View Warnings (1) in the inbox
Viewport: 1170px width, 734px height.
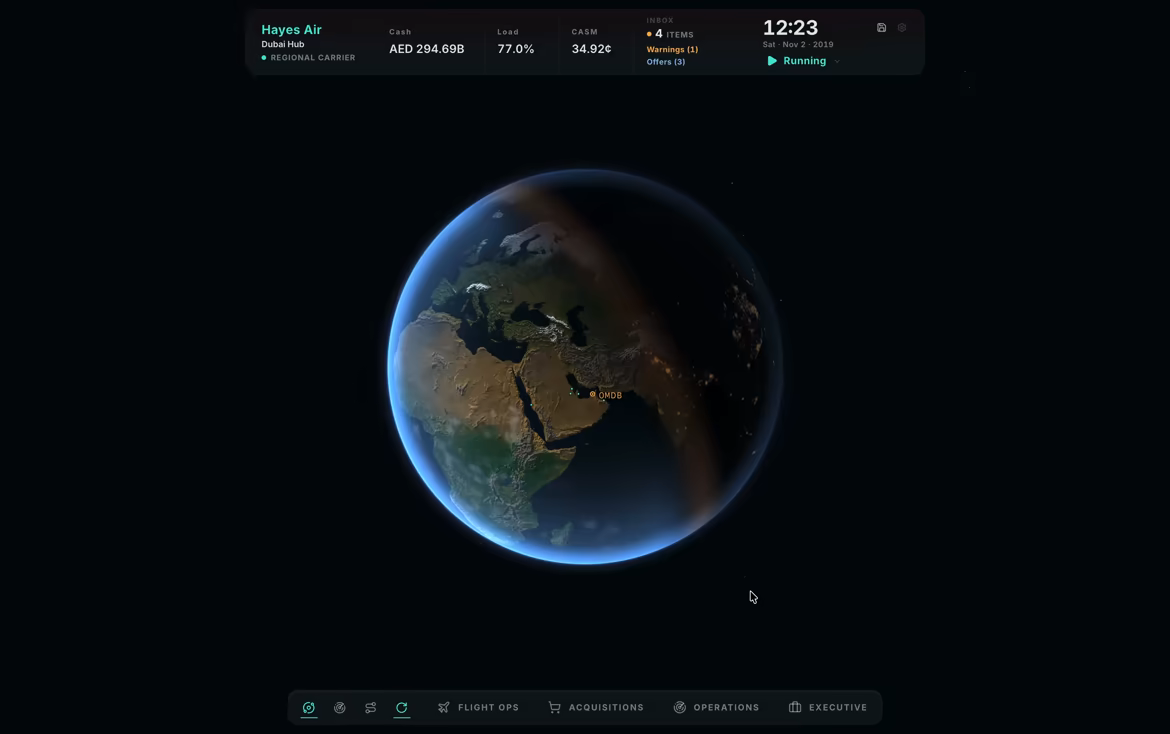pos(672,49)
